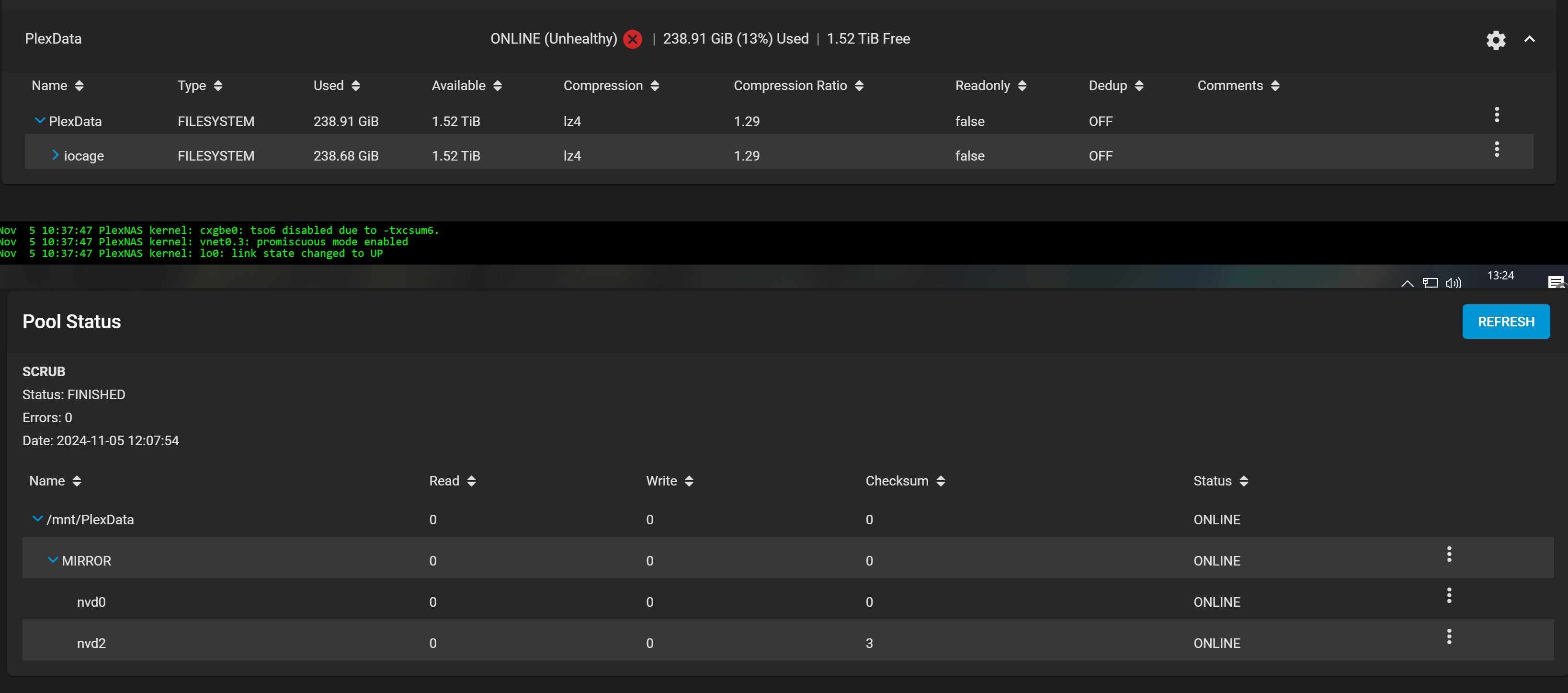Sort datasets by the Type column
Image resolution: width=1568 pixels, height=693 pixels.
pos(200,85)
